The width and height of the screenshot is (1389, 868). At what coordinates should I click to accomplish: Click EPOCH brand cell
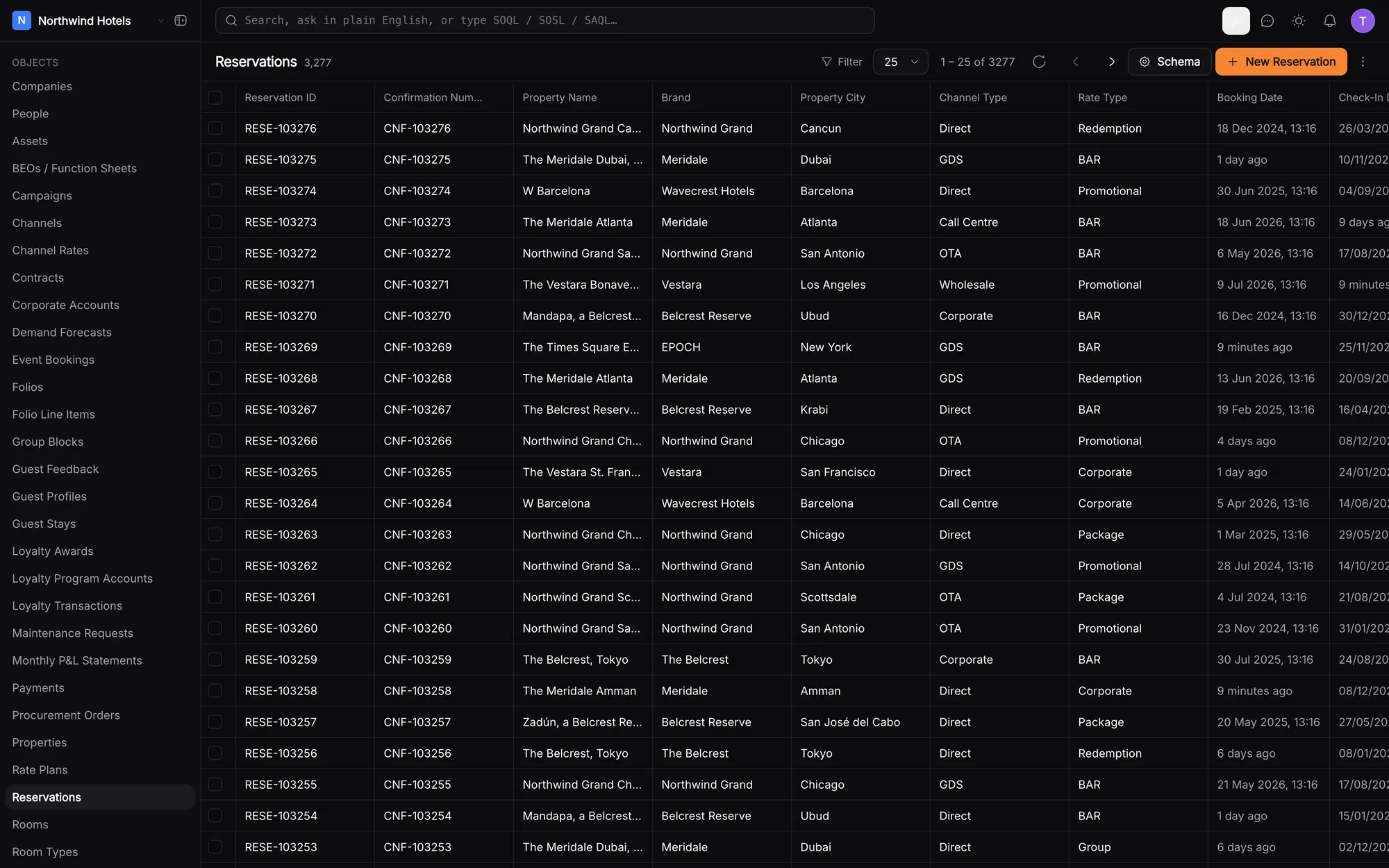click(x=681, y=347)
